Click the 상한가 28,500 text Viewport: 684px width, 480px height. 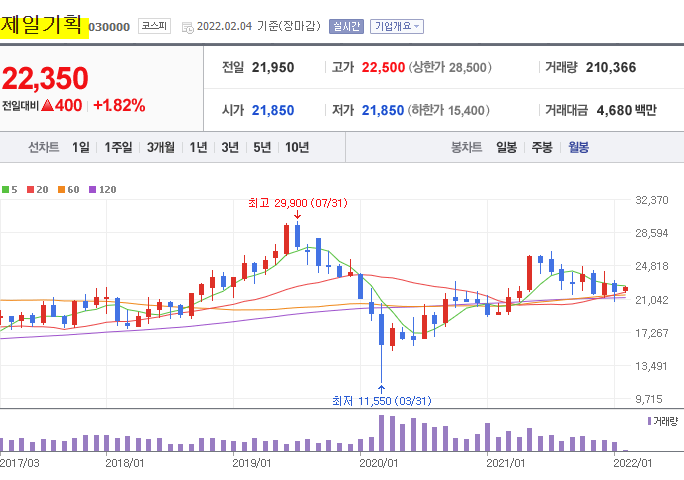(450, 68)
